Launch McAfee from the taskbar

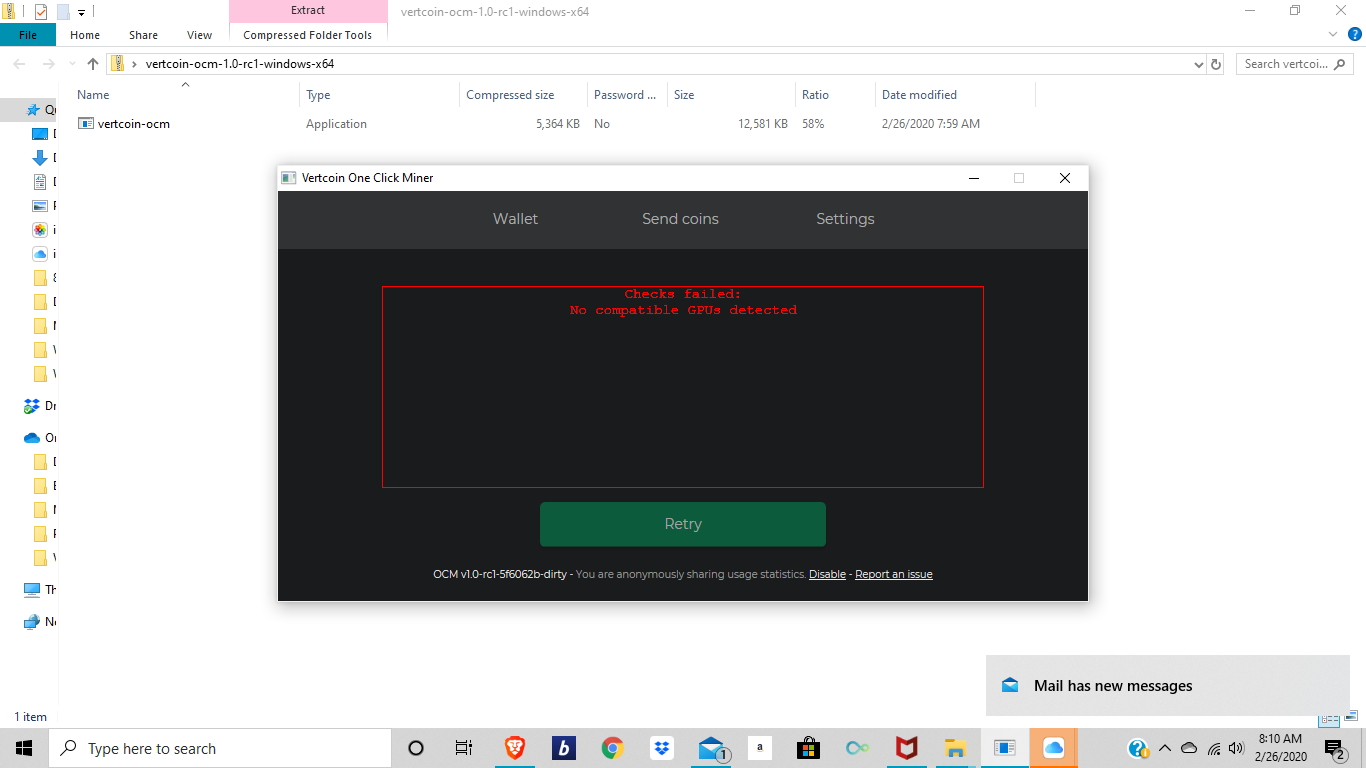pyautogui.click(x=906, y=747)
